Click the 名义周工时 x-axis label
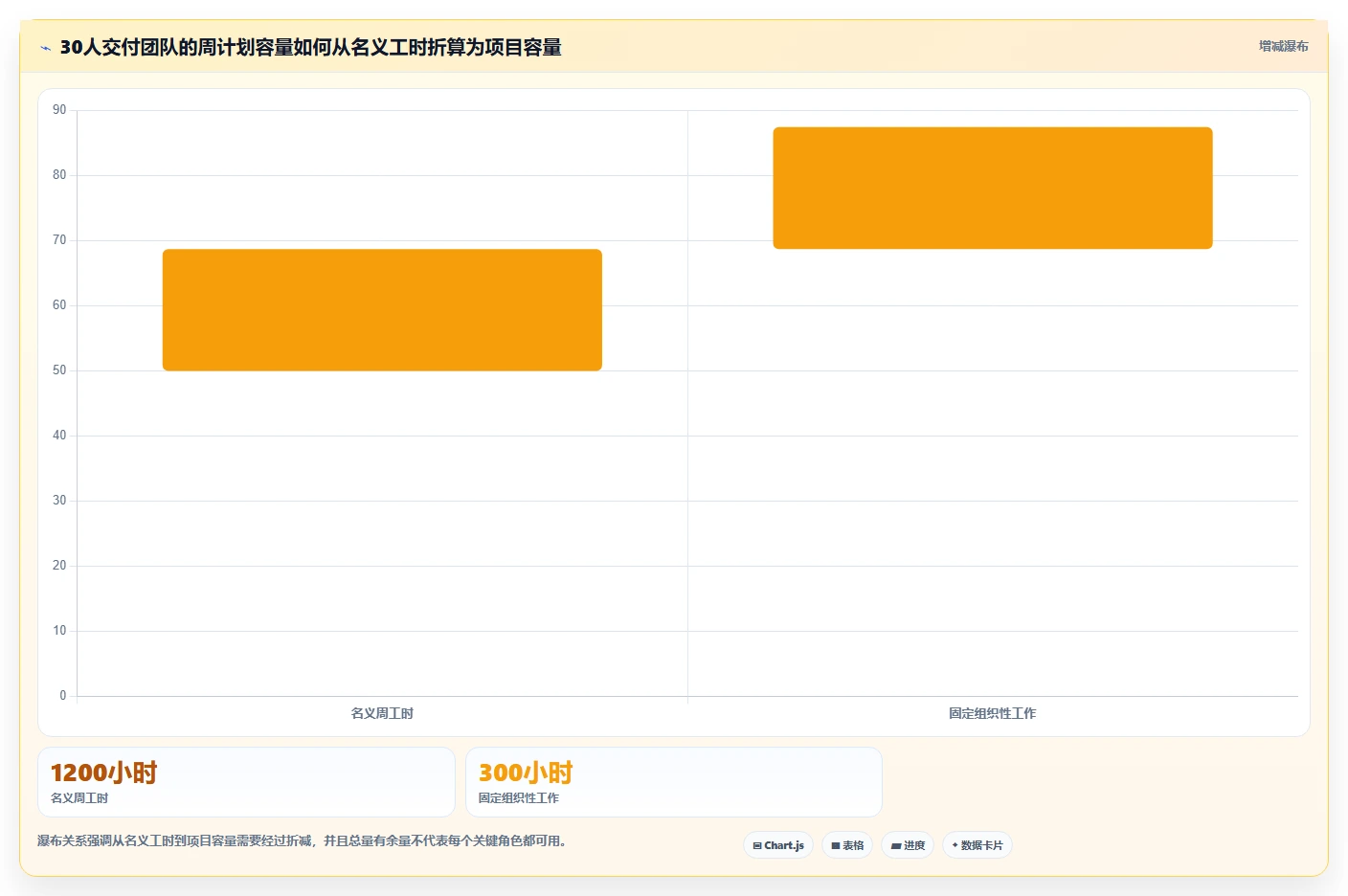 382,713
